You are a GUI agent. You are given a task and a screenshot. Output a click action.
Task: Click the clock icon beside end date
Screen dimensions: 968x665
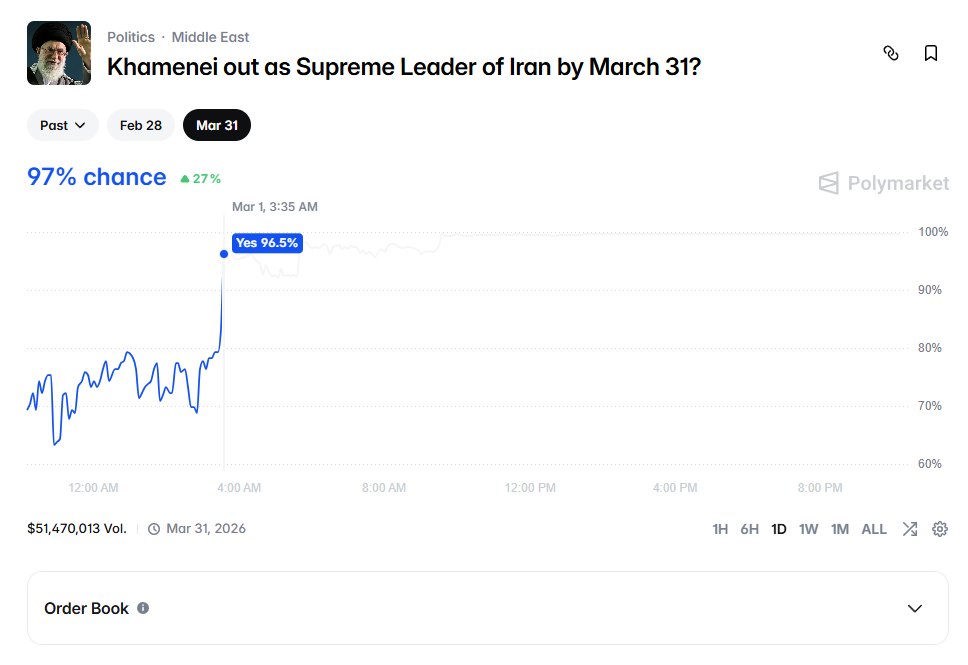click(154, 529)
